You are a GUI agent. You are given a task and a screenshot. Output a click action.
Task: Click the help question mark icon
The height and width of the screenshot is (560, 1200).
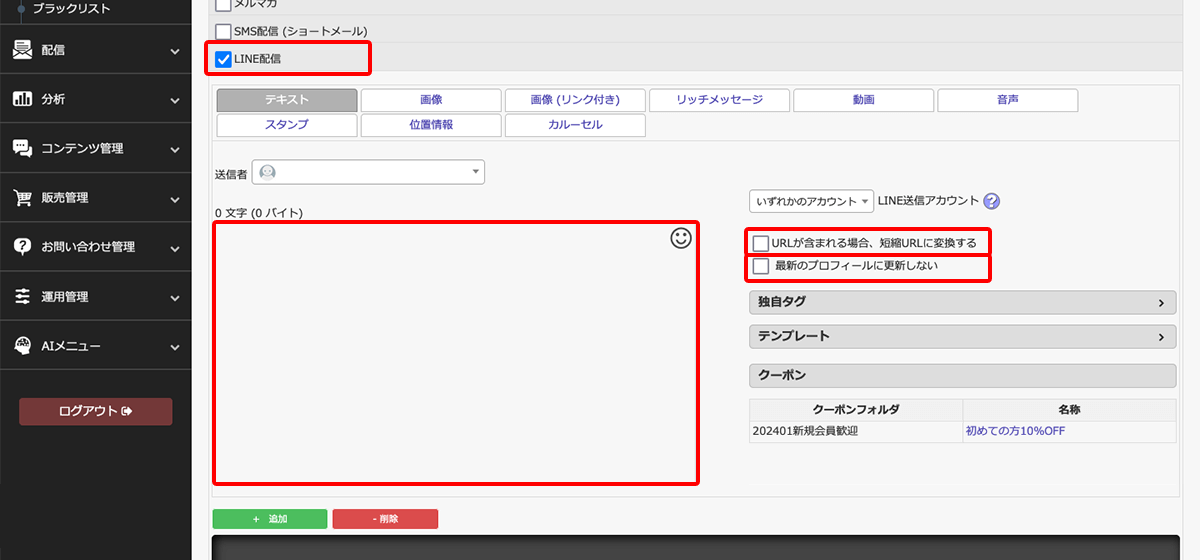pos(991,201)
